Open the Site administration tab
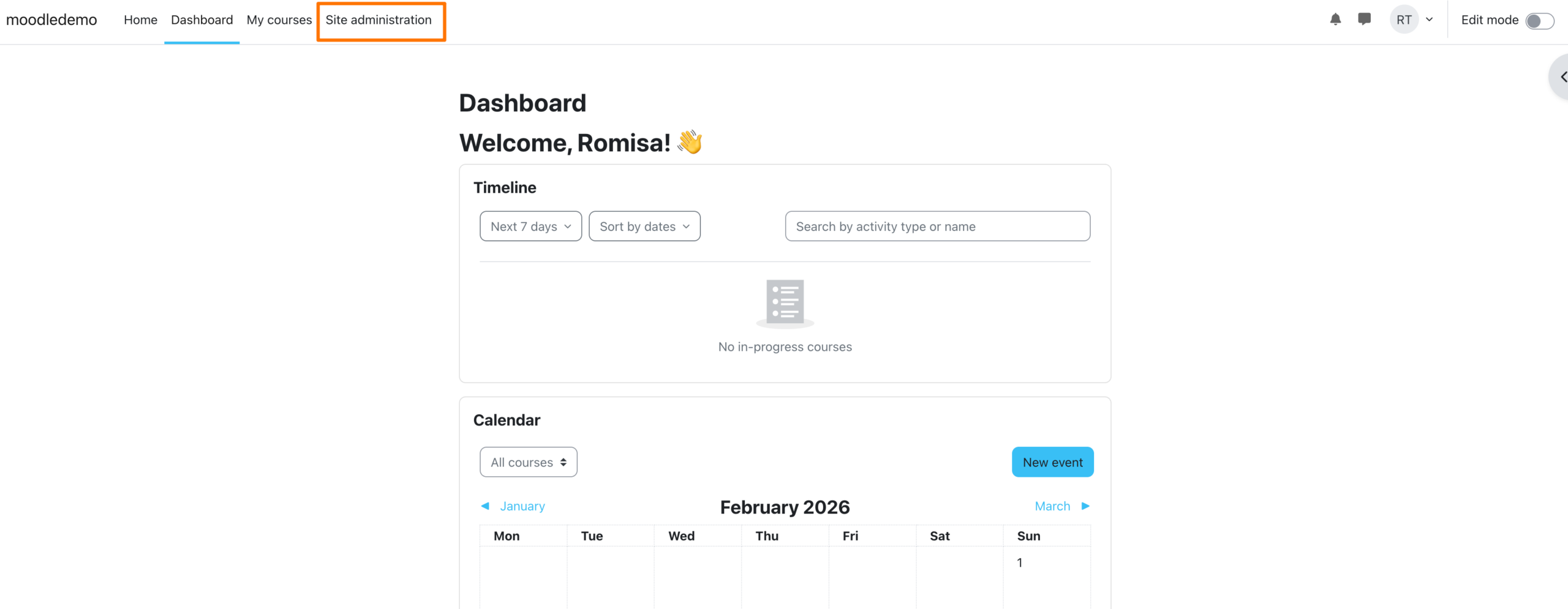This screenshot has width=1568, height=609. point(379,20)
